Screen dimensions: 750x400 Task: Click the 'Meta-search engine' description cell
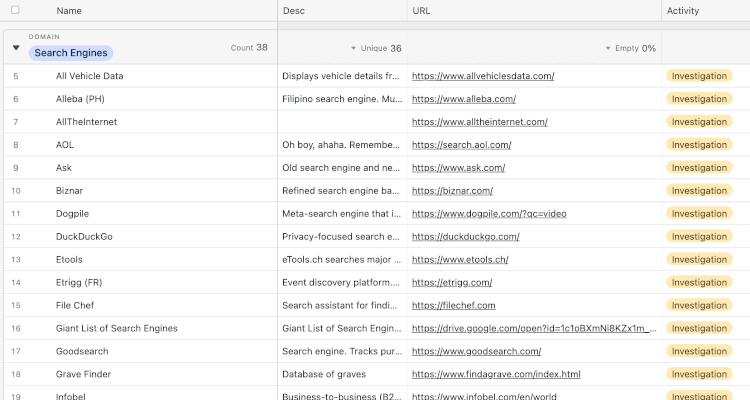click(342, 213)
